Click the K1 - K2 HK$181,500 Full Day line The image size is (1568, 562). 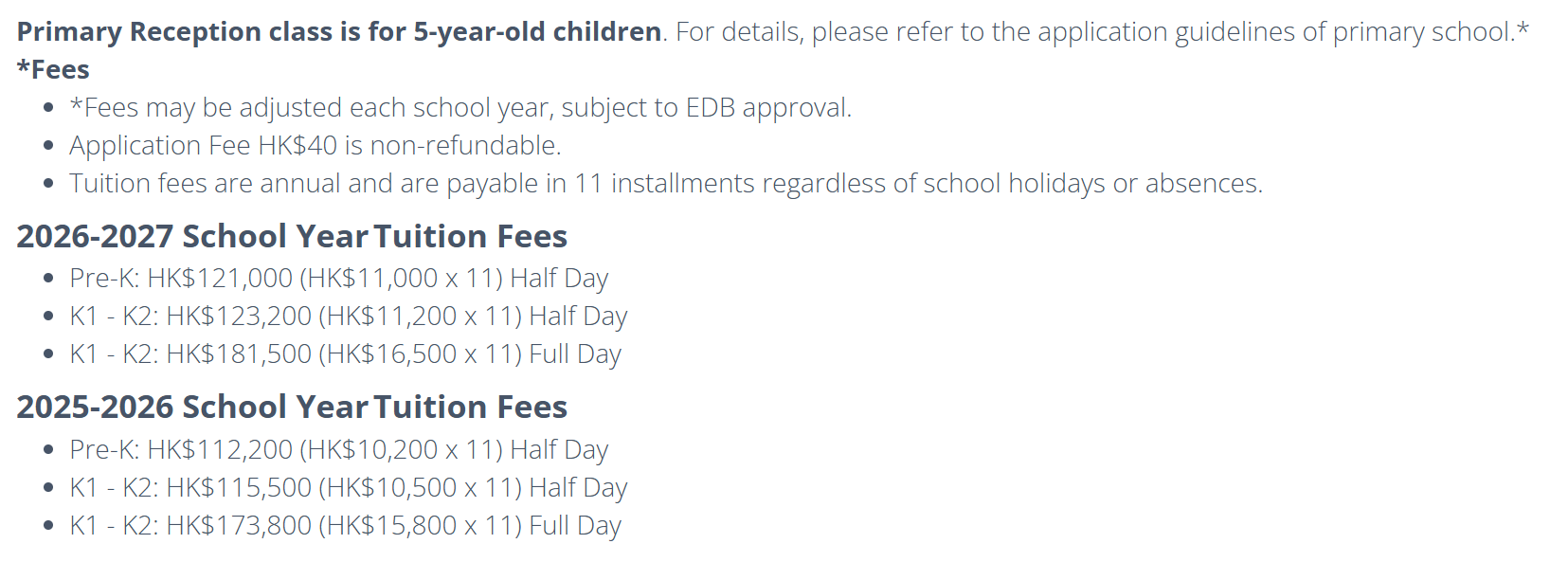[x=345, y=354]
